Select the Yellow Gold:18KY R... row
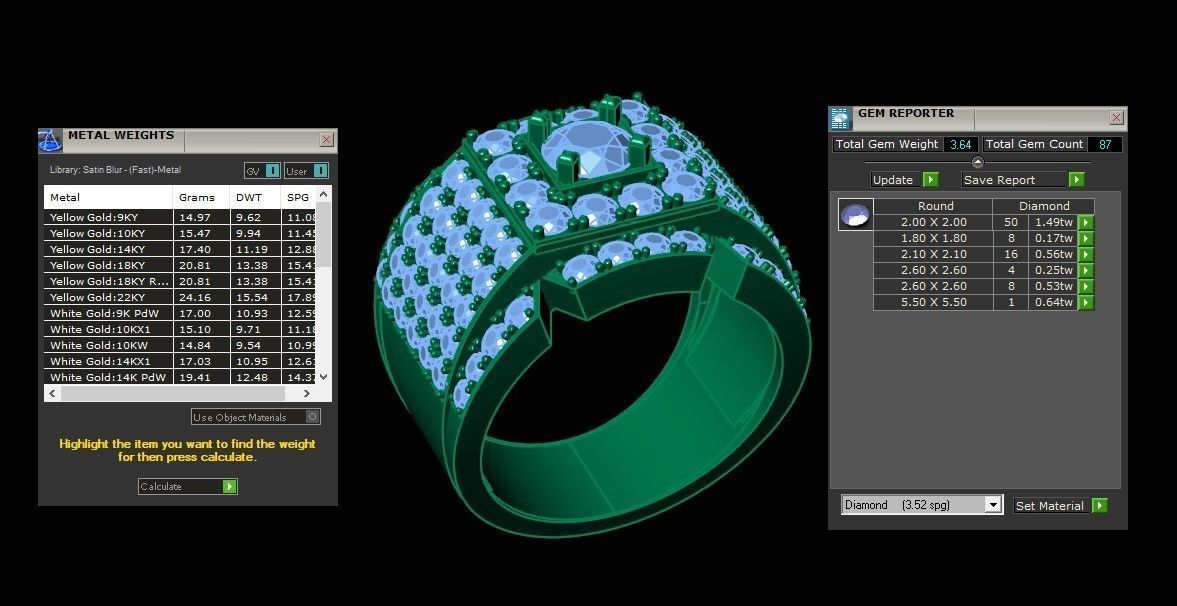Viewport: 1177px width, 606px height. (x=180, y=282)
